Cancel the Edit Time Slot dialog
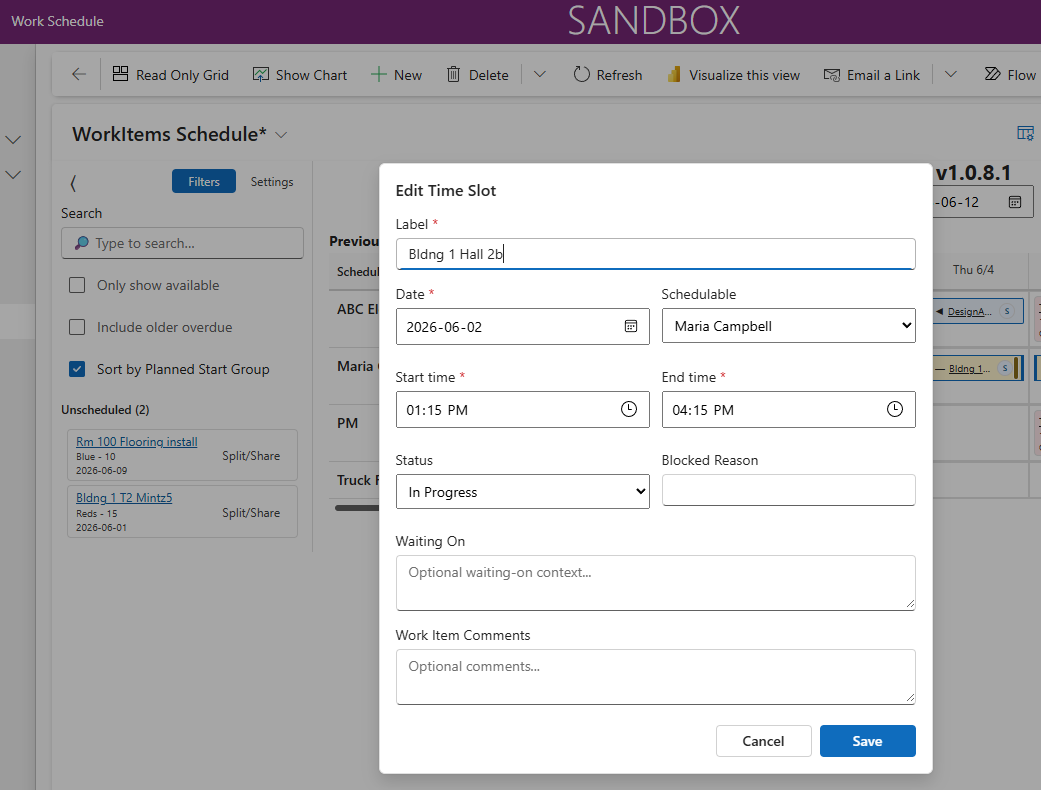The width and height of the screenshot is (1041, 790). (x=763, y=741)
